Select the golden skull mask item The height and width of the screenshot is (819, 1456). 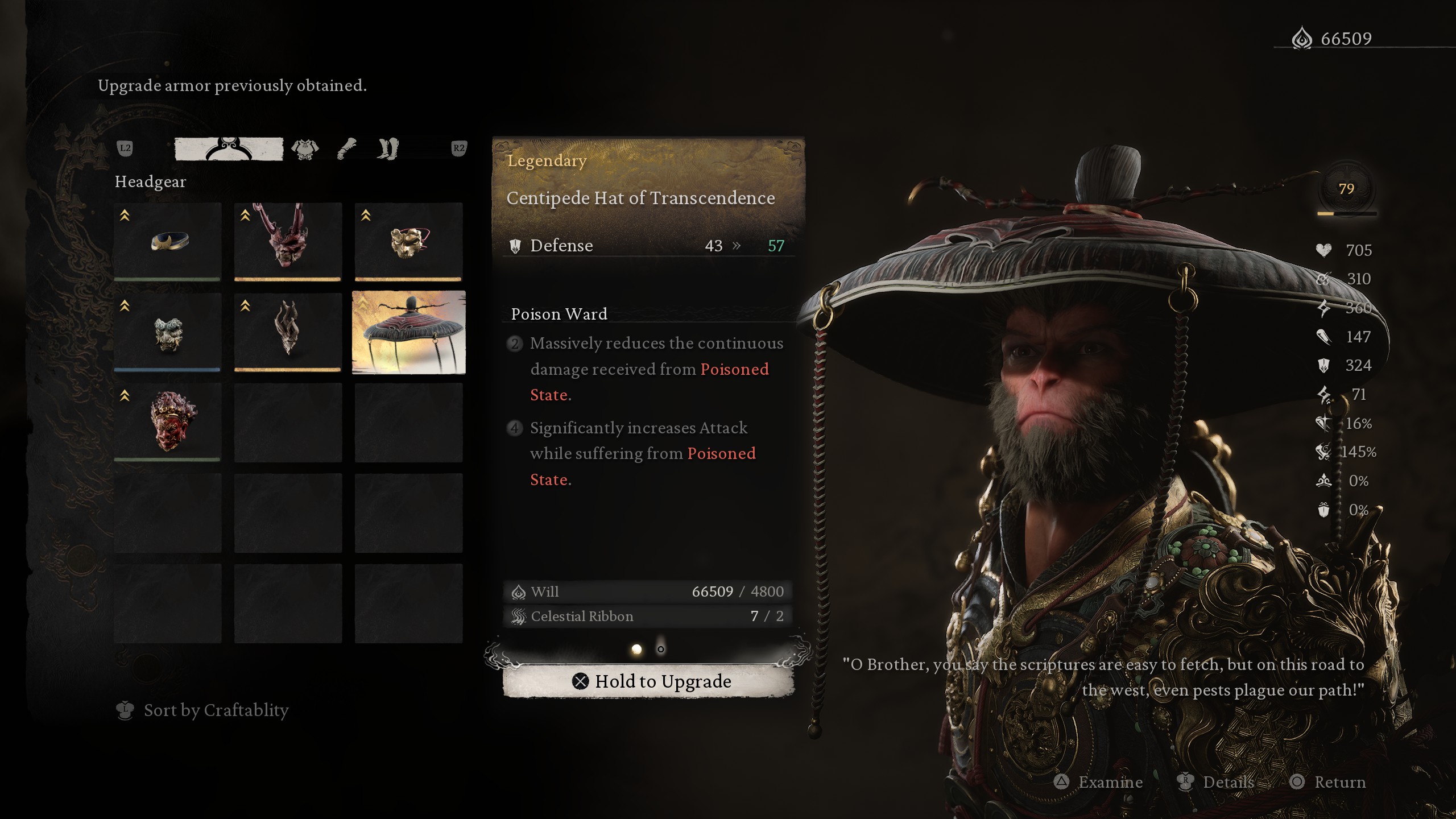[x=408, y=242]
